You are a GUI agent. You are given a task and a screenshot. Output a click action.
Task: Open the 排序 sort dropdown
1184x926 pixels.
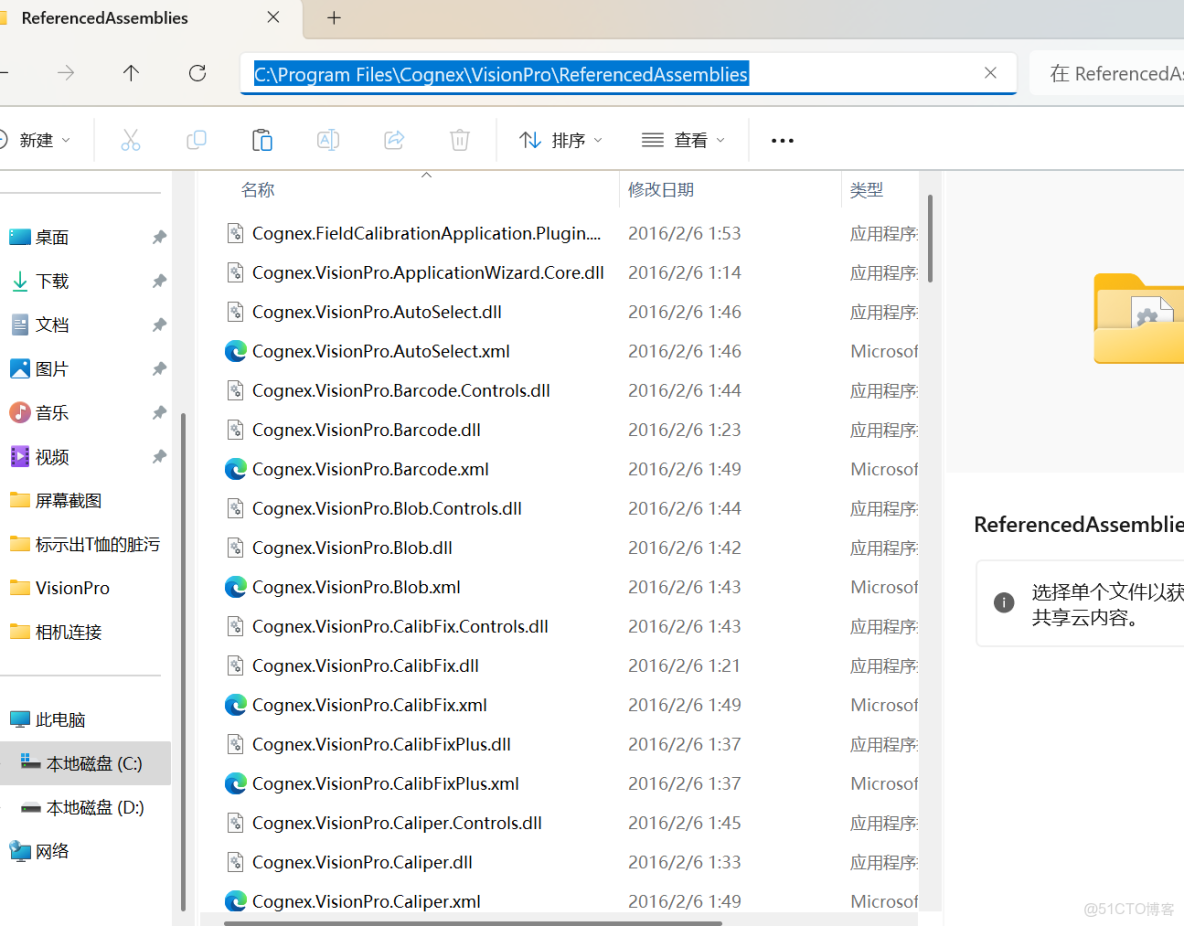coord(560,140)
